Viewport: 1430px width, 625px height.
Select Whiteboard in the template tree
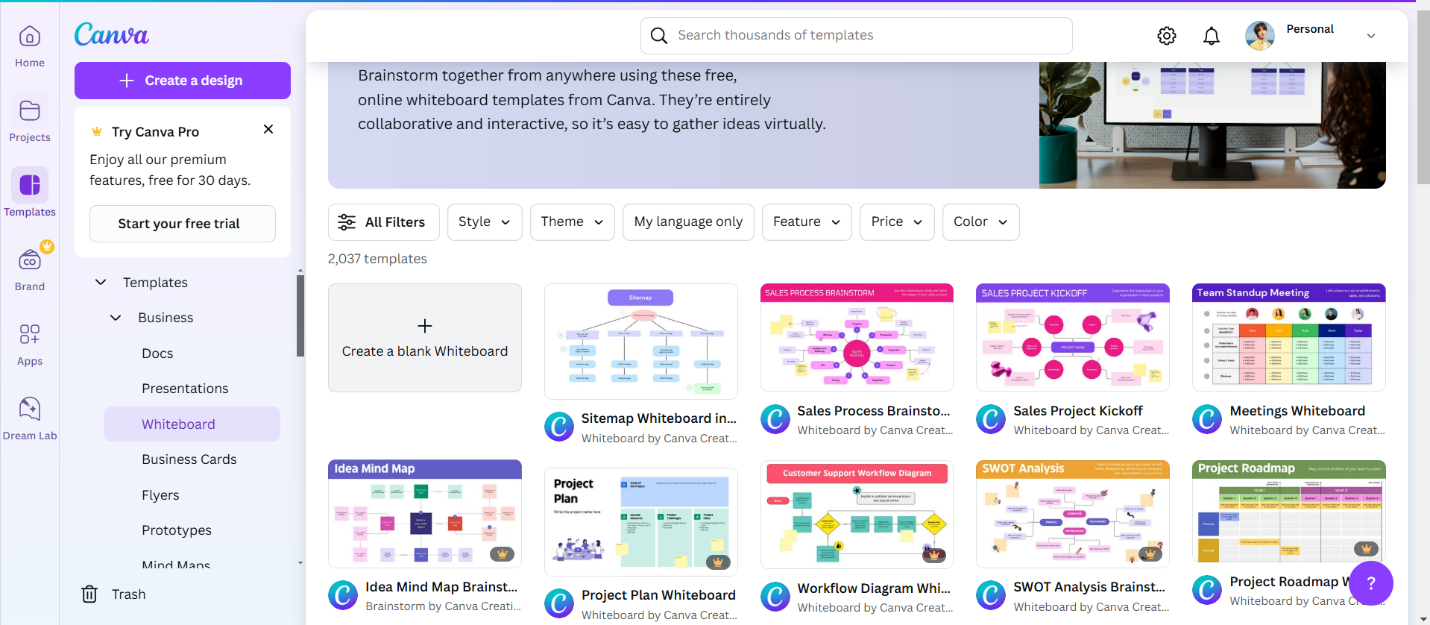[x=192, y=424]
